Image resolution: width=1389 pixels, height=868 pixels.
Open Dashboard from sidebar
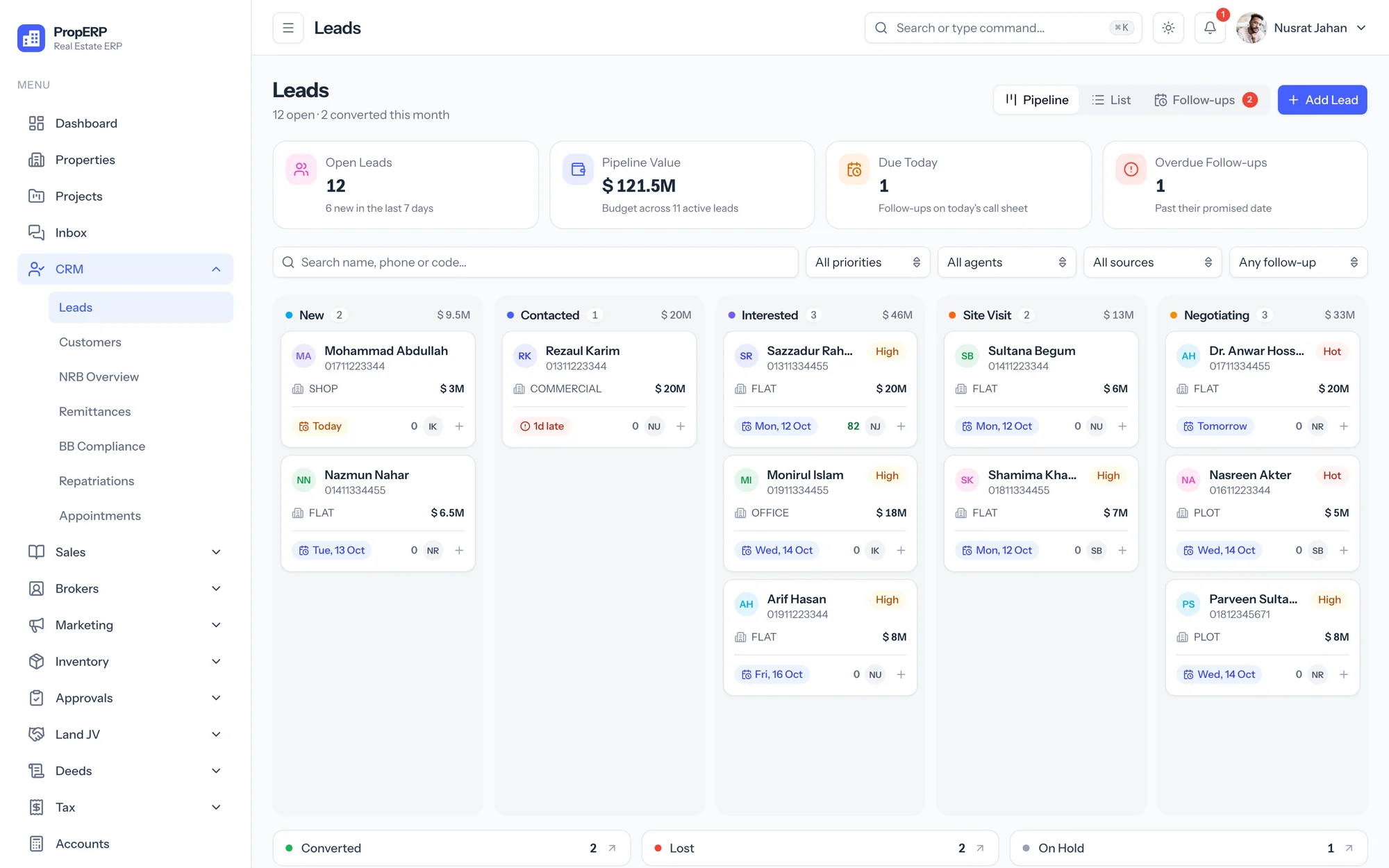point(125,123)
